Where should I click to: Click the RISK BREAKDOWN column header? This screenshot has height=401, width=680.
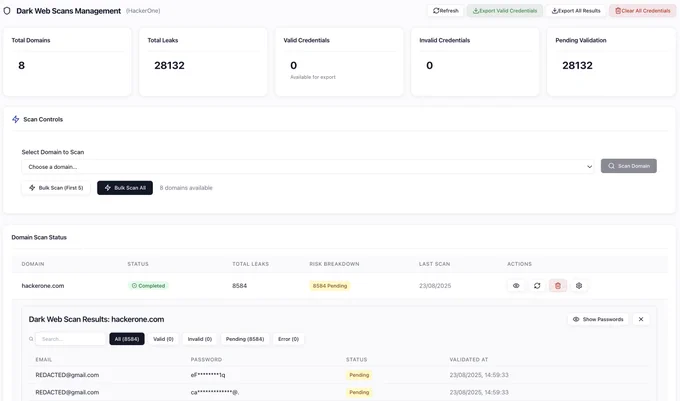pyautogui.click(x=334, y=264)
